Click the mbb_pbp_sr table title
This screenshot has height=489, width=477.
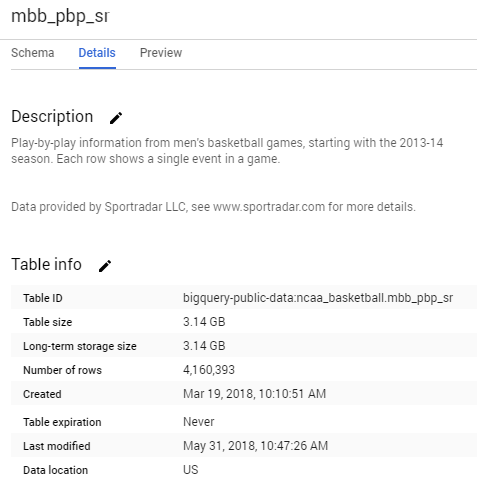60,16
